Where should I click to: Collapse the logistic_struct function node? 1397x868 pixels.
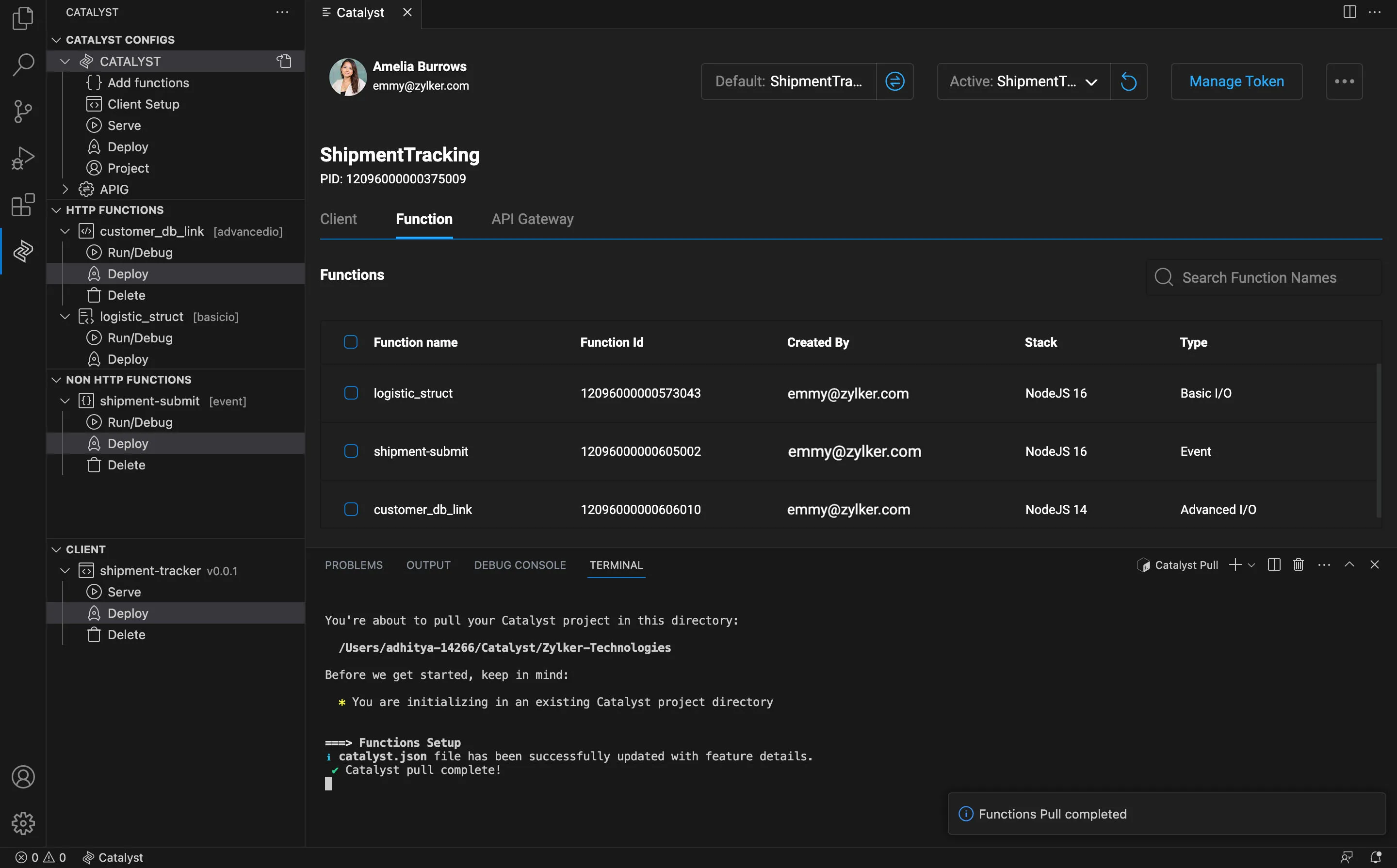(65, 316)
